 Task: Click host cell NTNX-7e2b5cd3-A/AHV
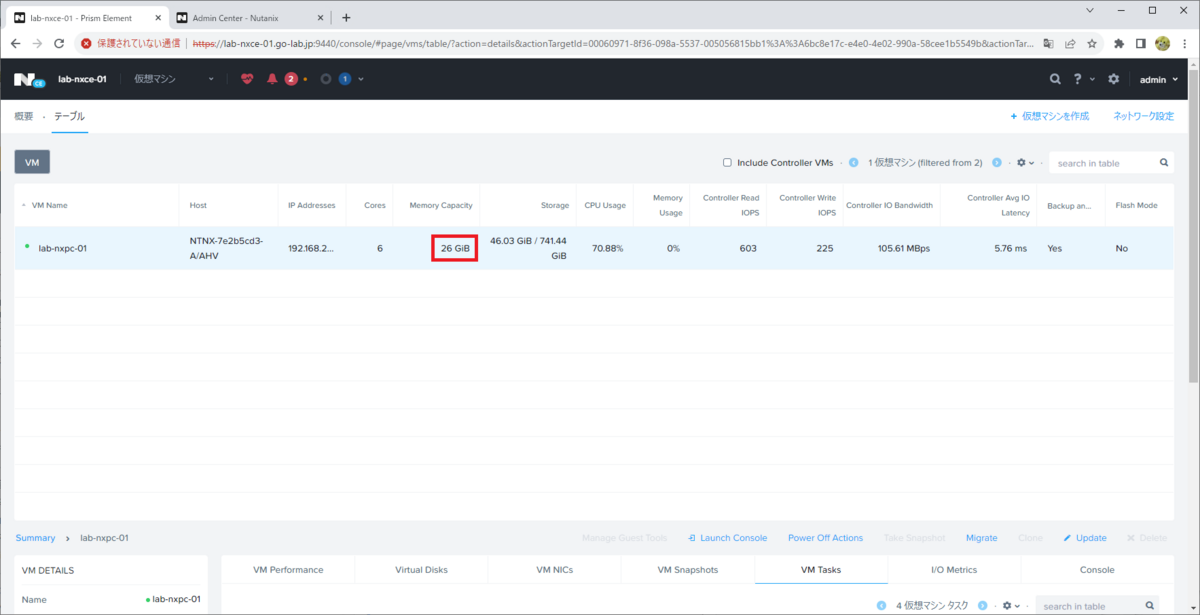click(x=226, y=247)
